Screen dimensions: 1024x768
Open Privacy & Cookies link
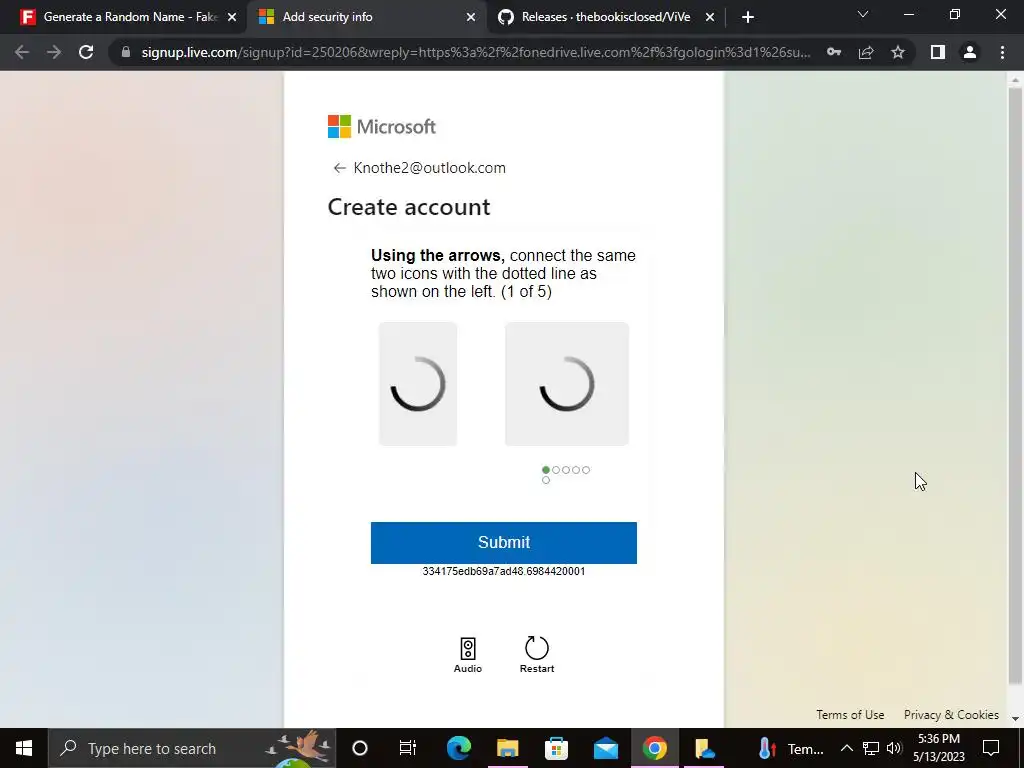(x=951, y=714)
